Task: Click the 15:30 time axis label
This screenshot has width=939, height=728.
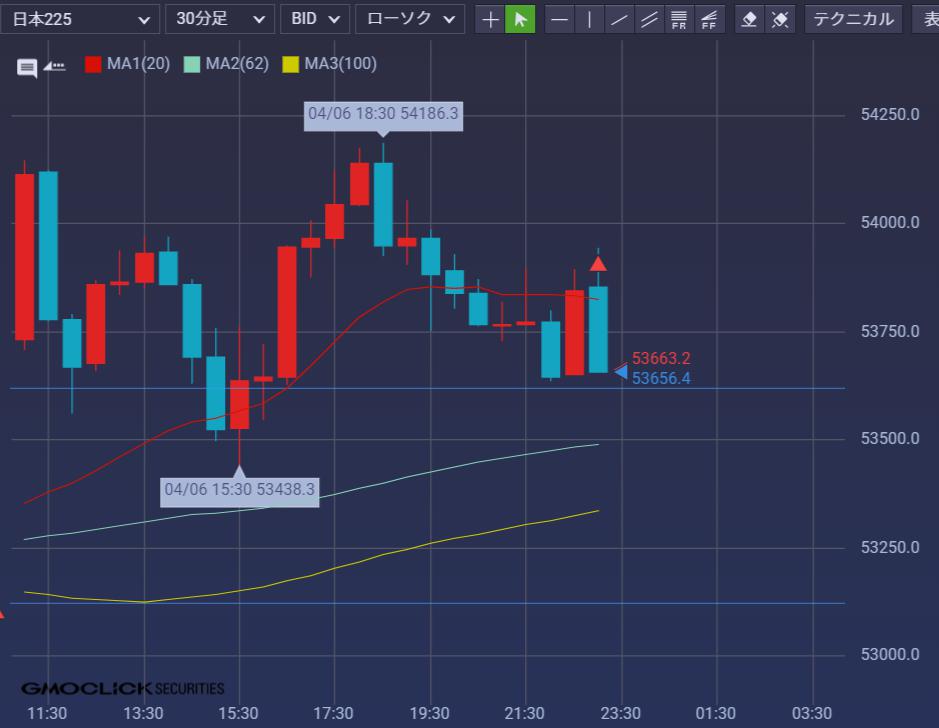Action: tap(238, 714)
